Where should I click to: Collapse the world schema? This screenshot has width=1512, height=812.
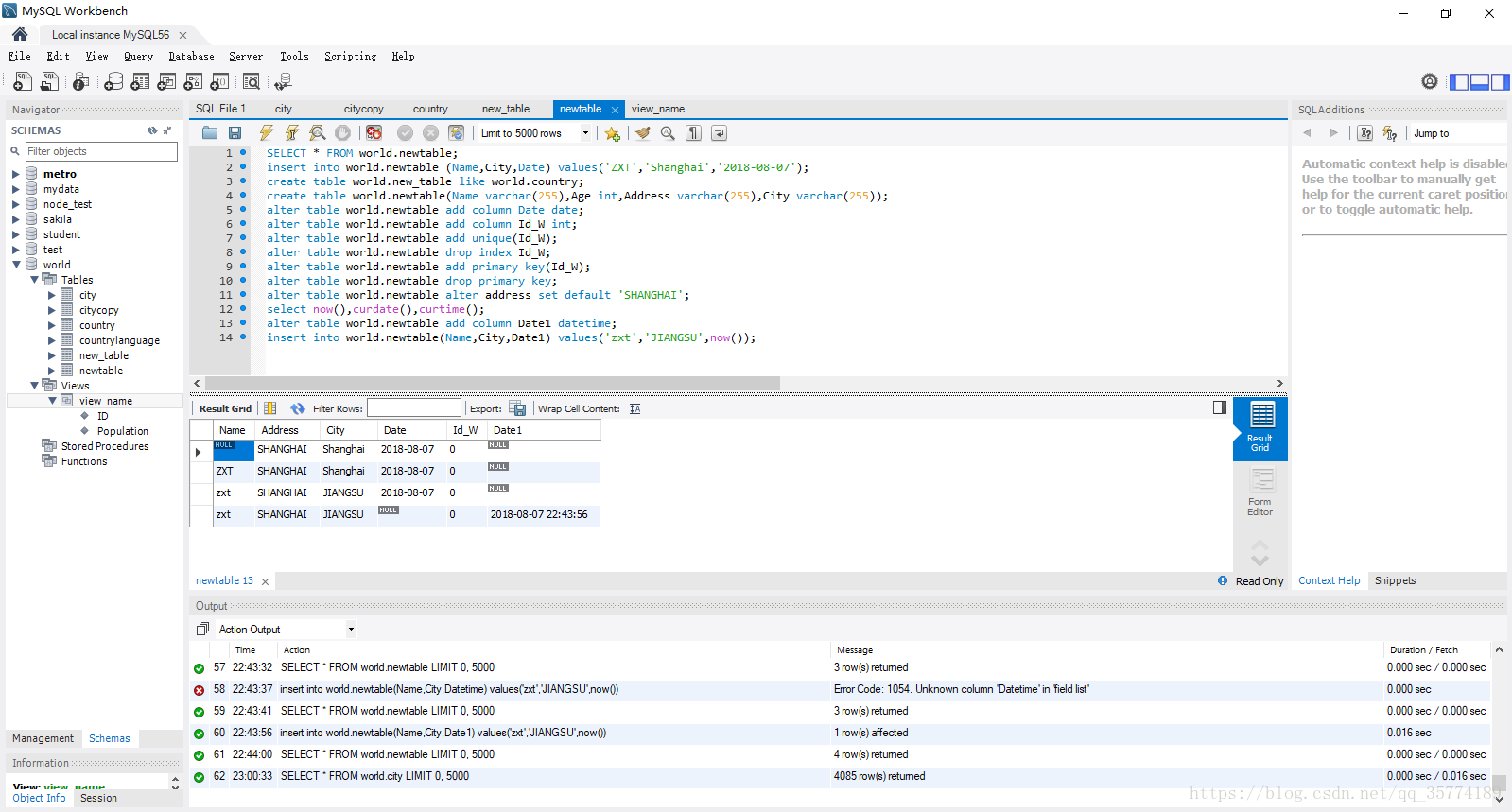pyautogui.click(x=16, y=265)
